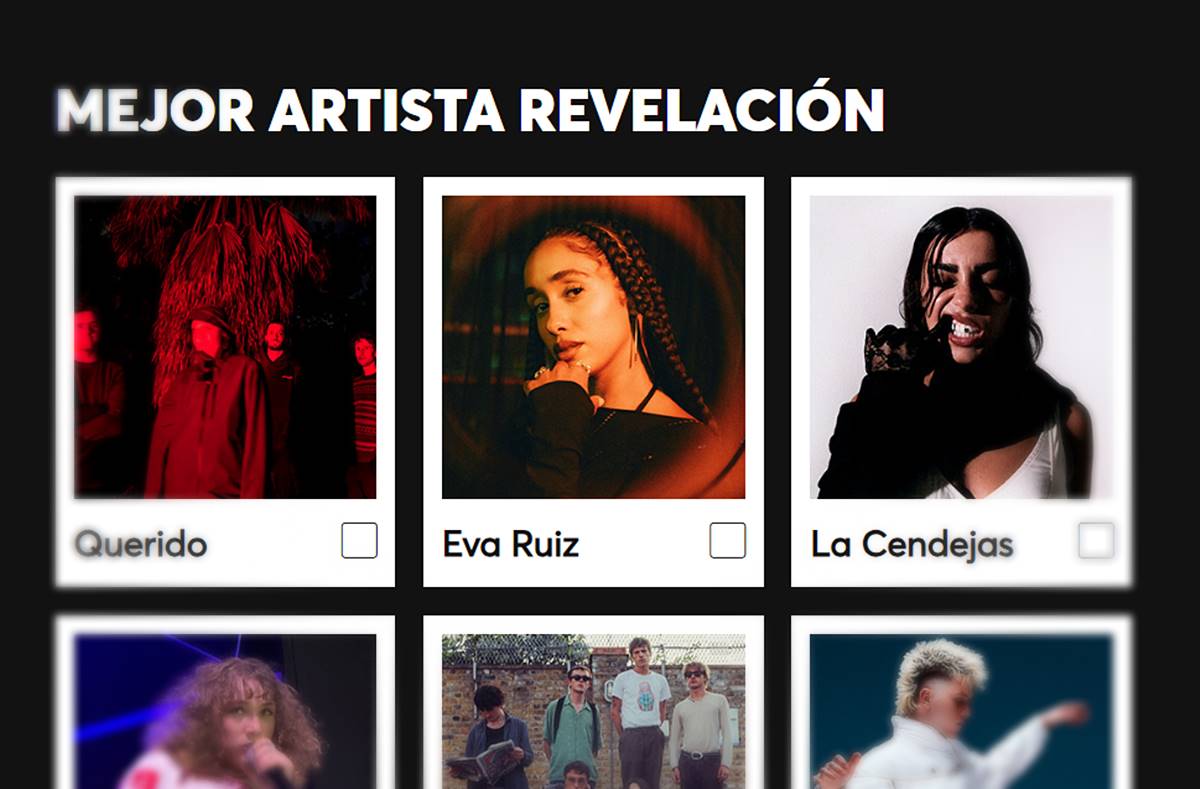Click the Eva Ruiz name label
This screenshot has height=789, width=1200.
[511, 545]
